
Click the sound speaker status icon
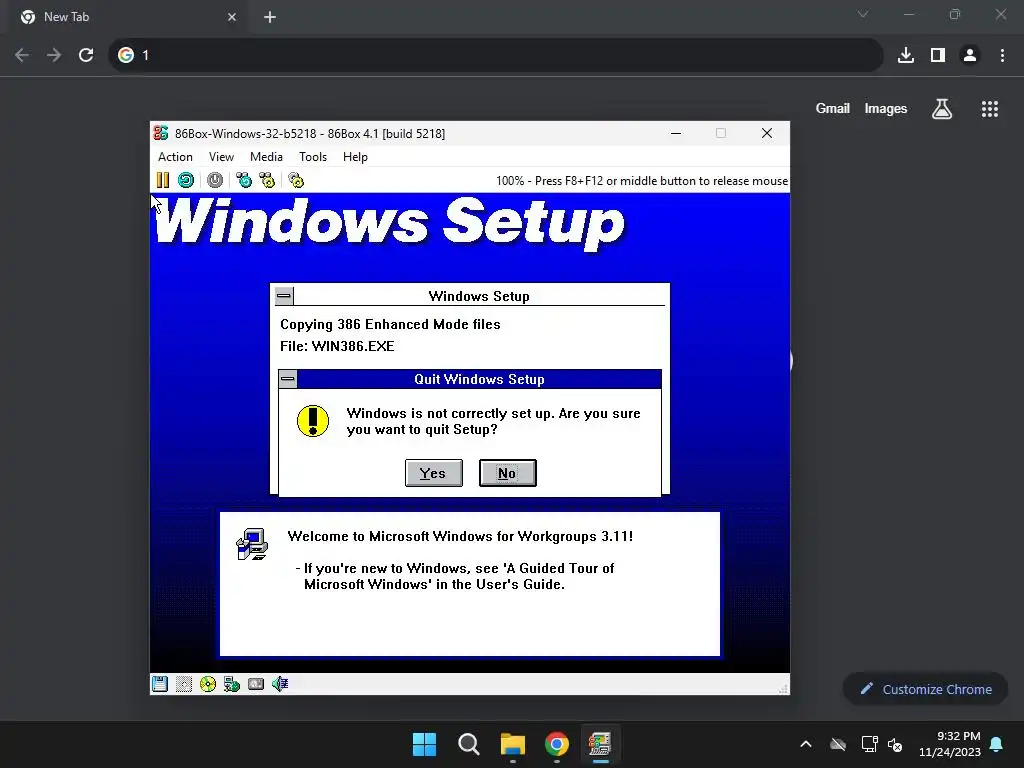(280, 684)
